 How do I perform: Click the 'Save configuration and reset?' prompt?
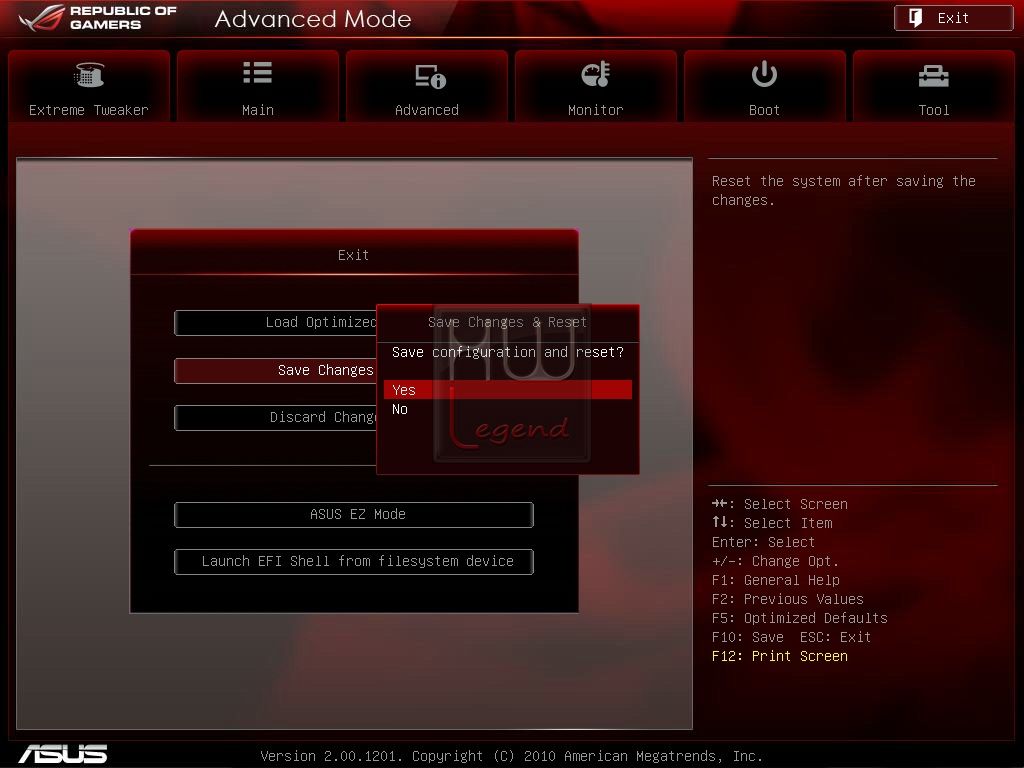[507, 353]
